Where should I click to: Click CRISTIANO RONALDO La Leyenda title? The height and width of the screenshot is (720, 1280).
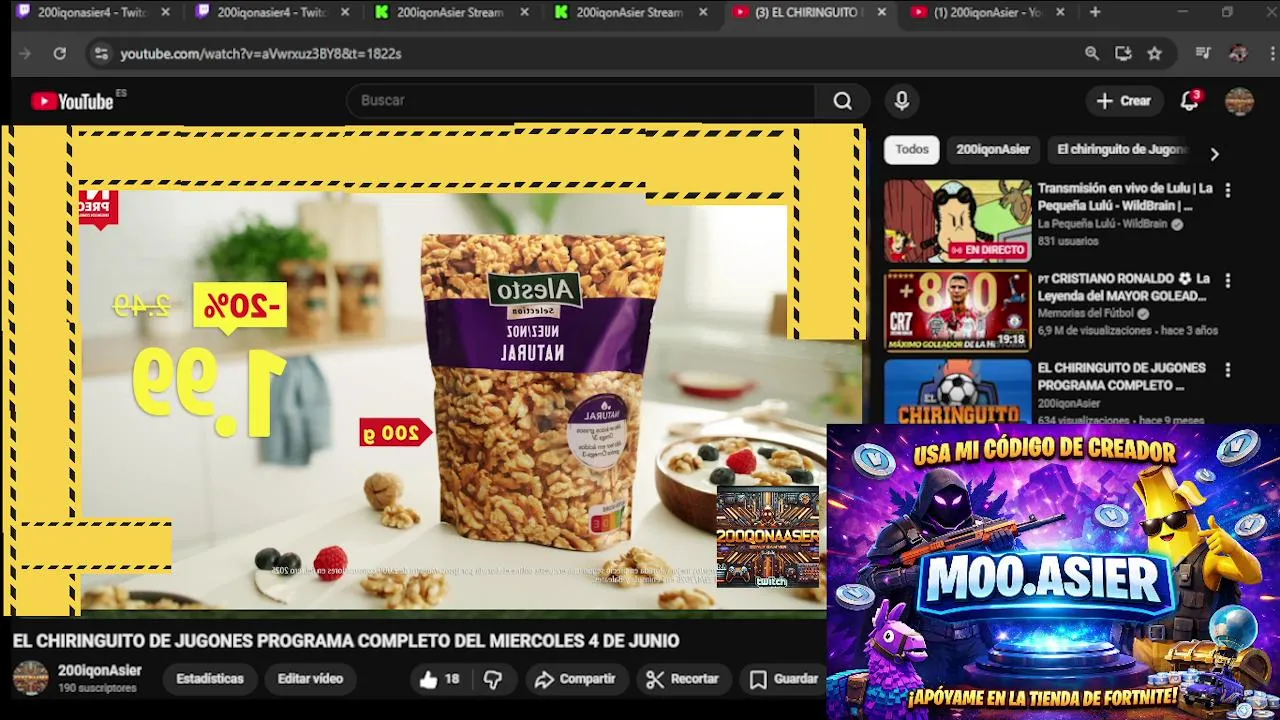tap(1124, 287)
